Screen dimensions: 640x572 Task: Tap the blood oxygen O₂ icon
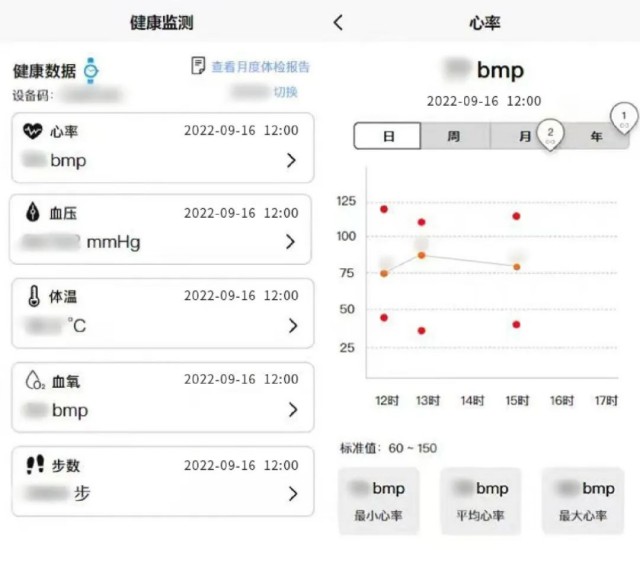[x=33, y=380]
